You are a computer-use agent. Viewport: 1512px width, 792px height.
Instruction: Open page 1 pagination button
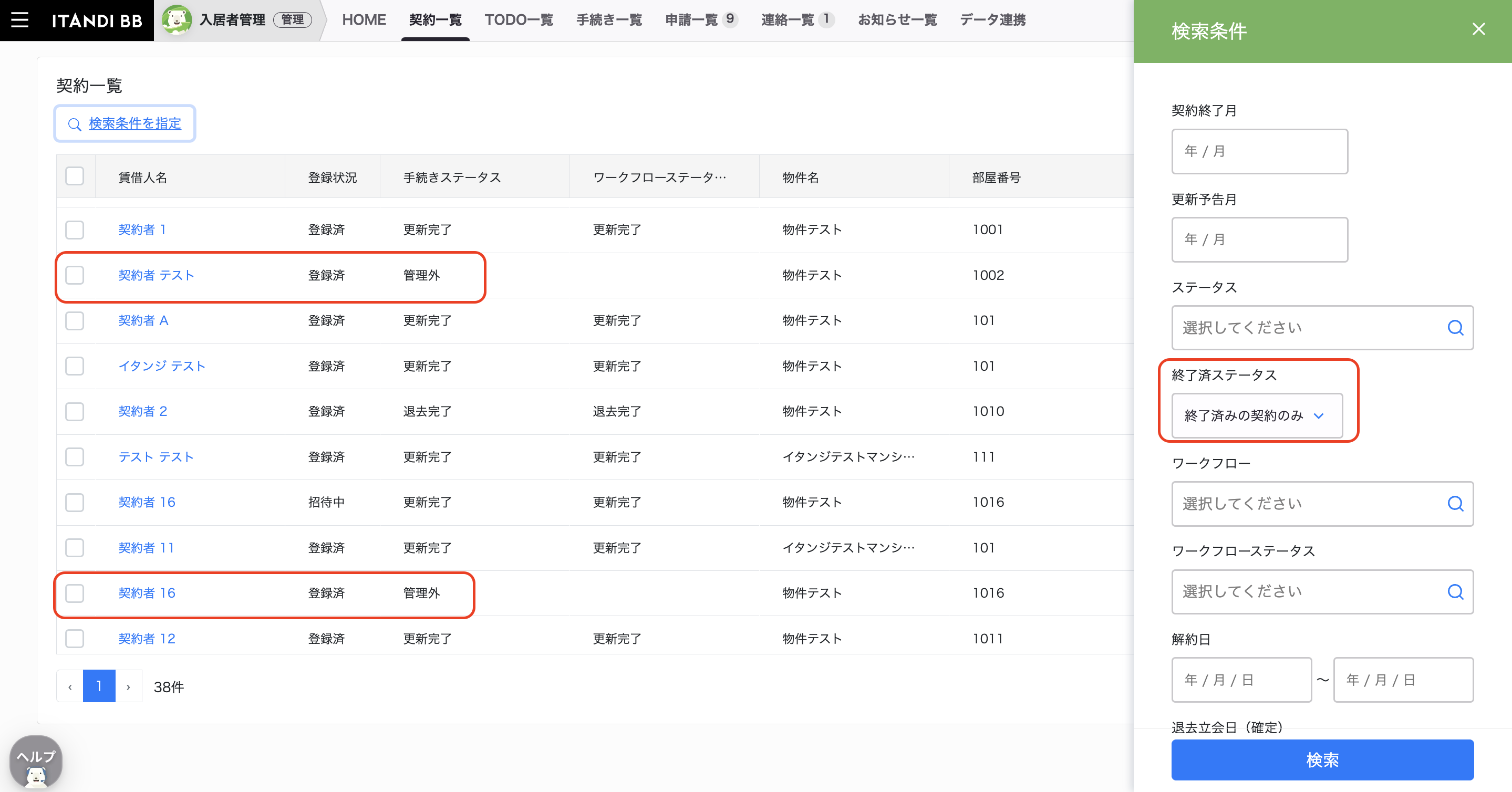click(x=99, y=686)
